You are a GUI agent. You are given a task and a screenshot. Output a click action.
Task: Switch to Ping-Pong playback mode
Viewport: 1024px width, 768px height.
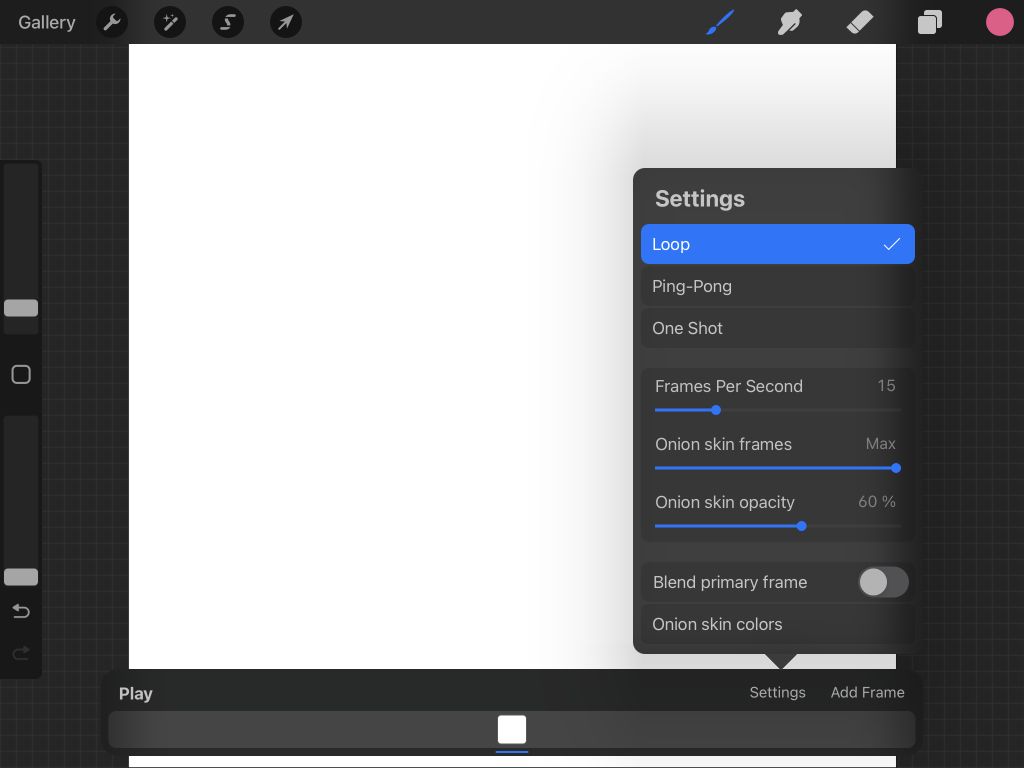(777, 286)
